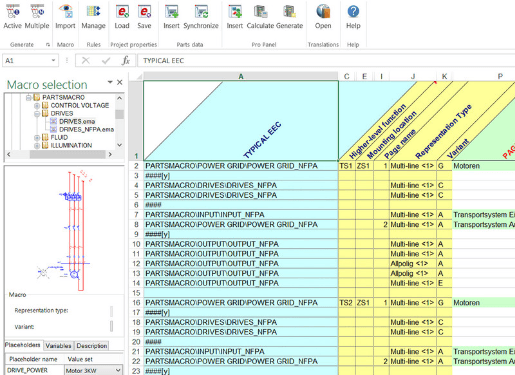Load project properties

tap(122, 17)
